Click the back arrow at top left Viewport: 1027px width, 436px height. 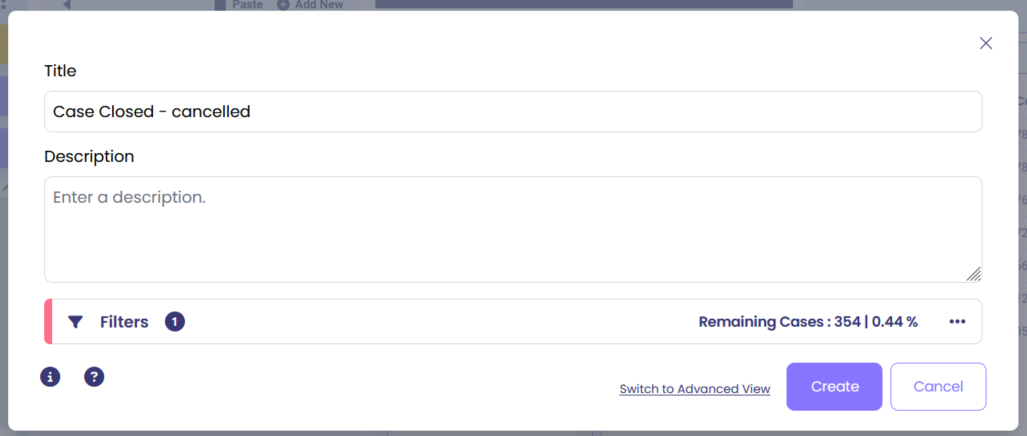pos(66,5)
